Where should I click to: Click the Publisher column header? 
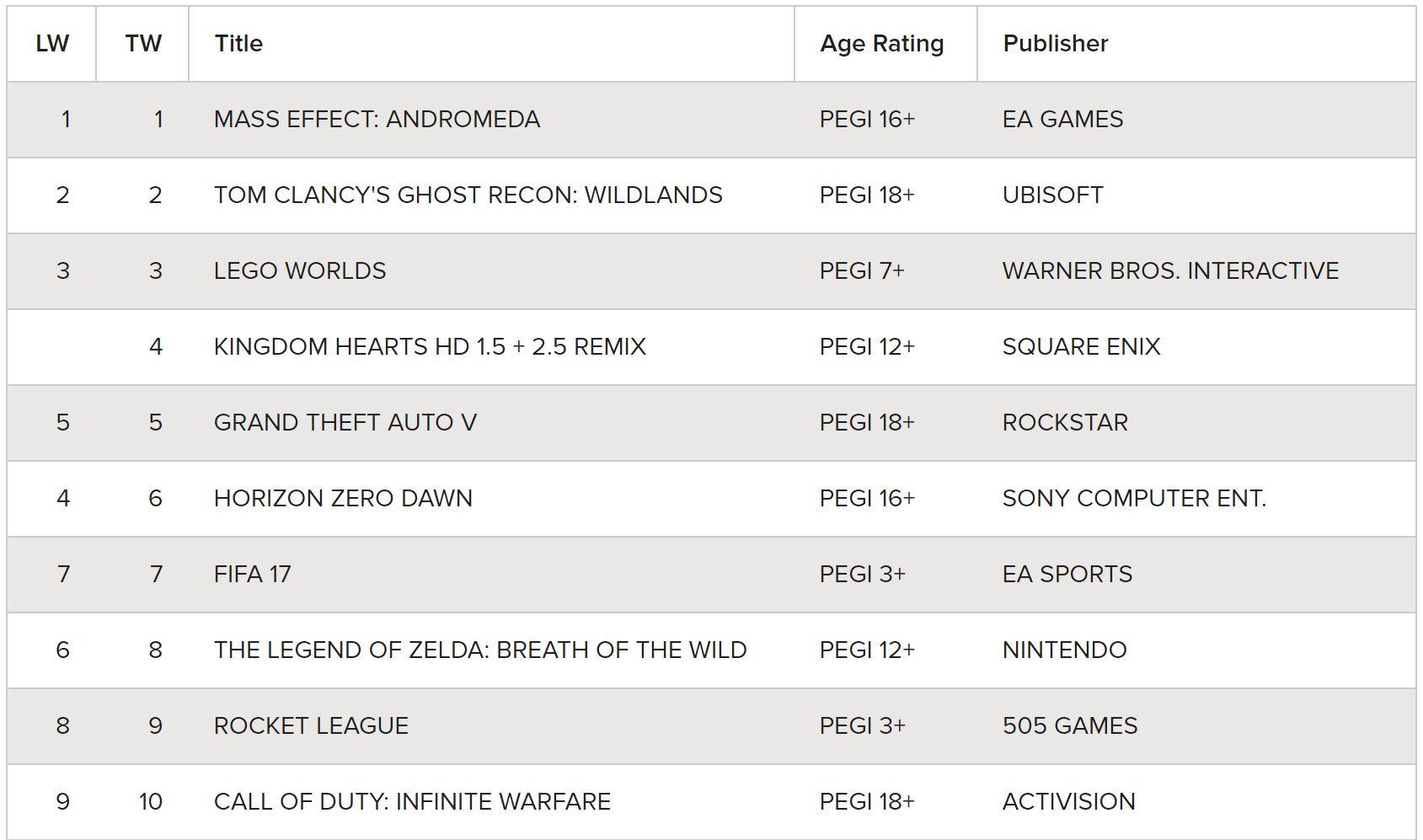1056,44
